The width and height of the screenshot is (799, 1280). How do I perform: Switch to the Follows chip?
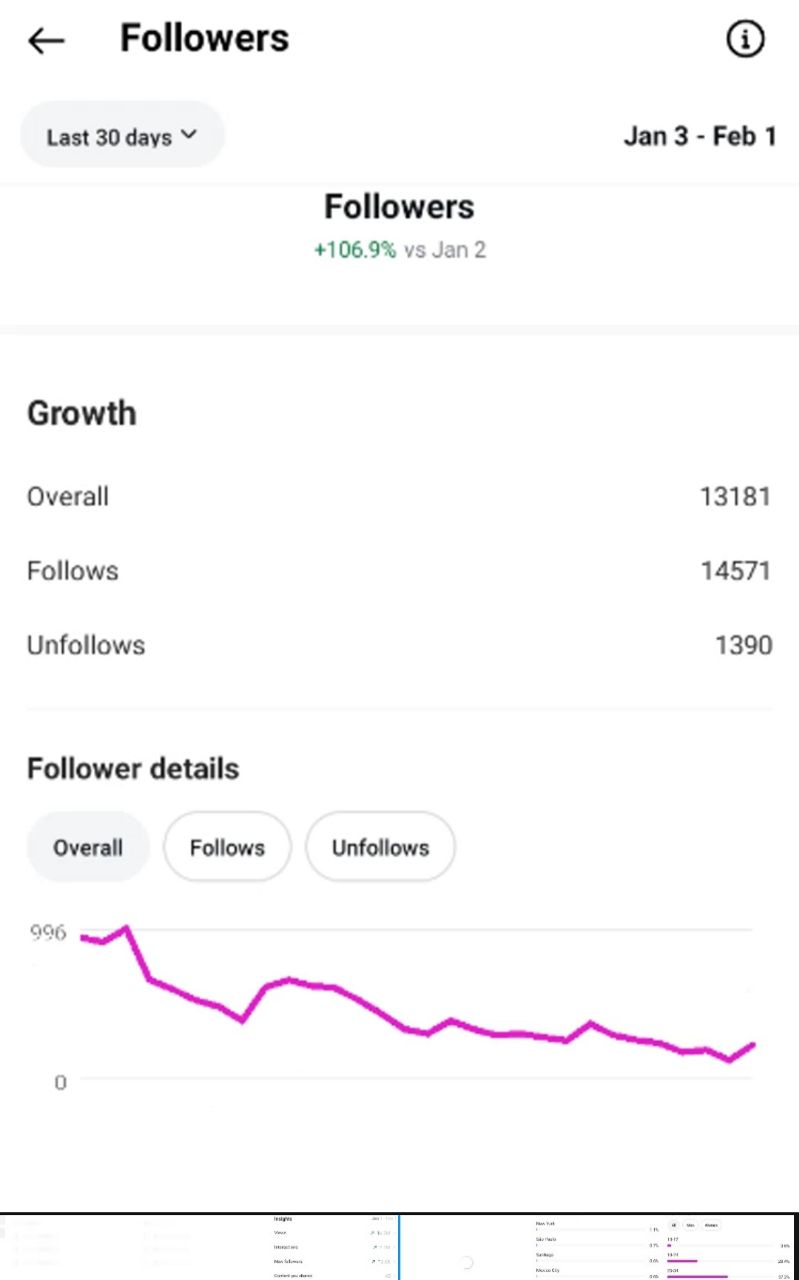[227, 847]
